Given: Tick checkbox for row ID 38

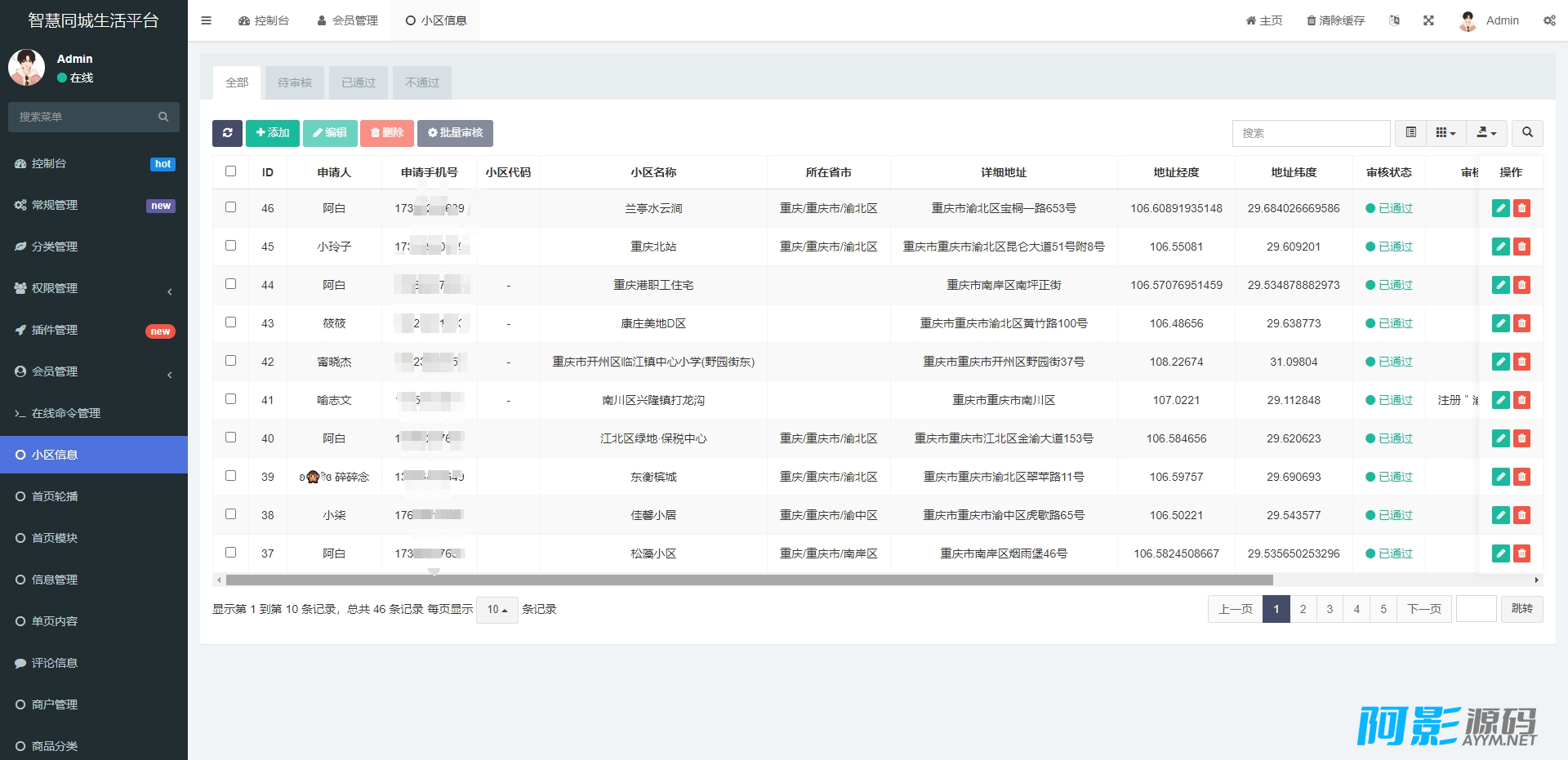Looking at the screenshot, I should click(230, 514).
